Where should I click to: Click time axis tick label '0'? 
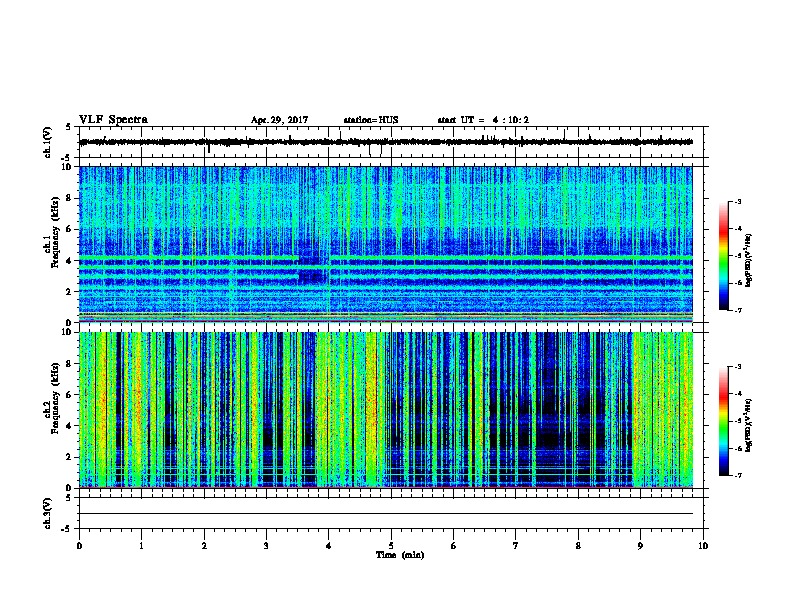coord(79,546)
